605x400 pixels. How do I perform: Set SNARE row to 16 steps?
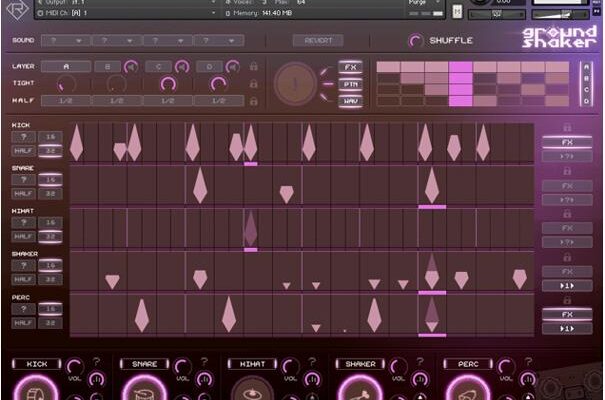coord(49,179)
